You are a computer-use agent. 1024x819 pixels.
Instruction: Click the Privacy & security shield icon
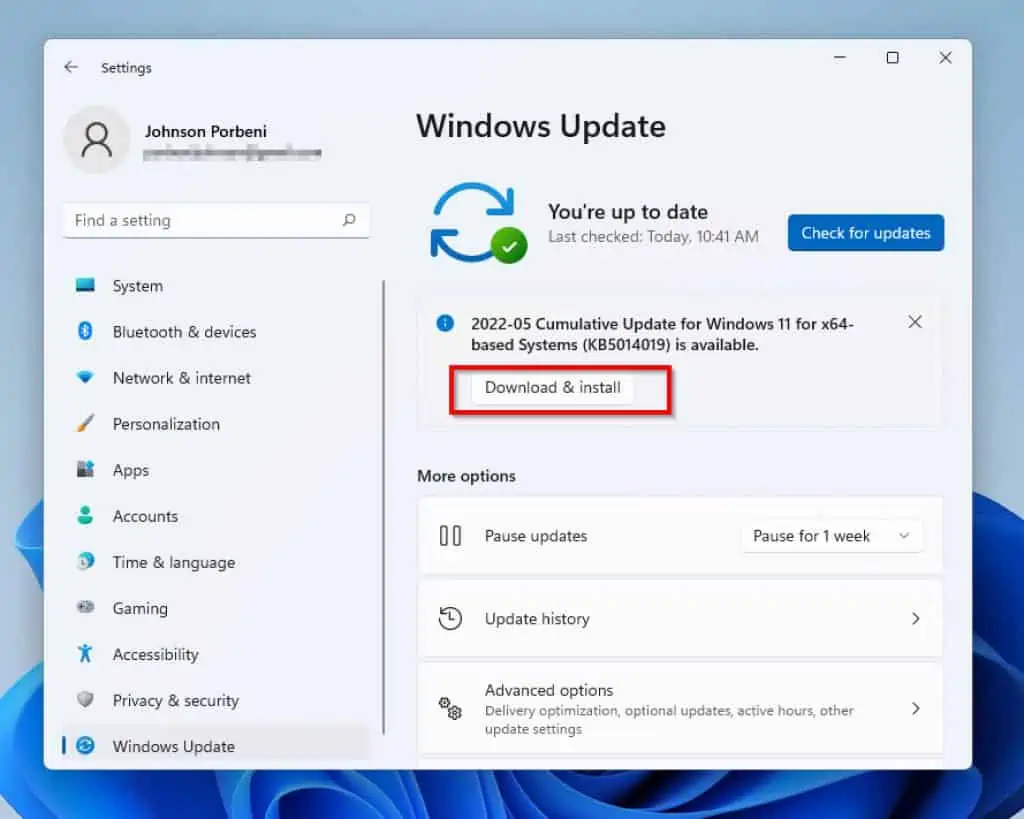[x=86, y=700]
